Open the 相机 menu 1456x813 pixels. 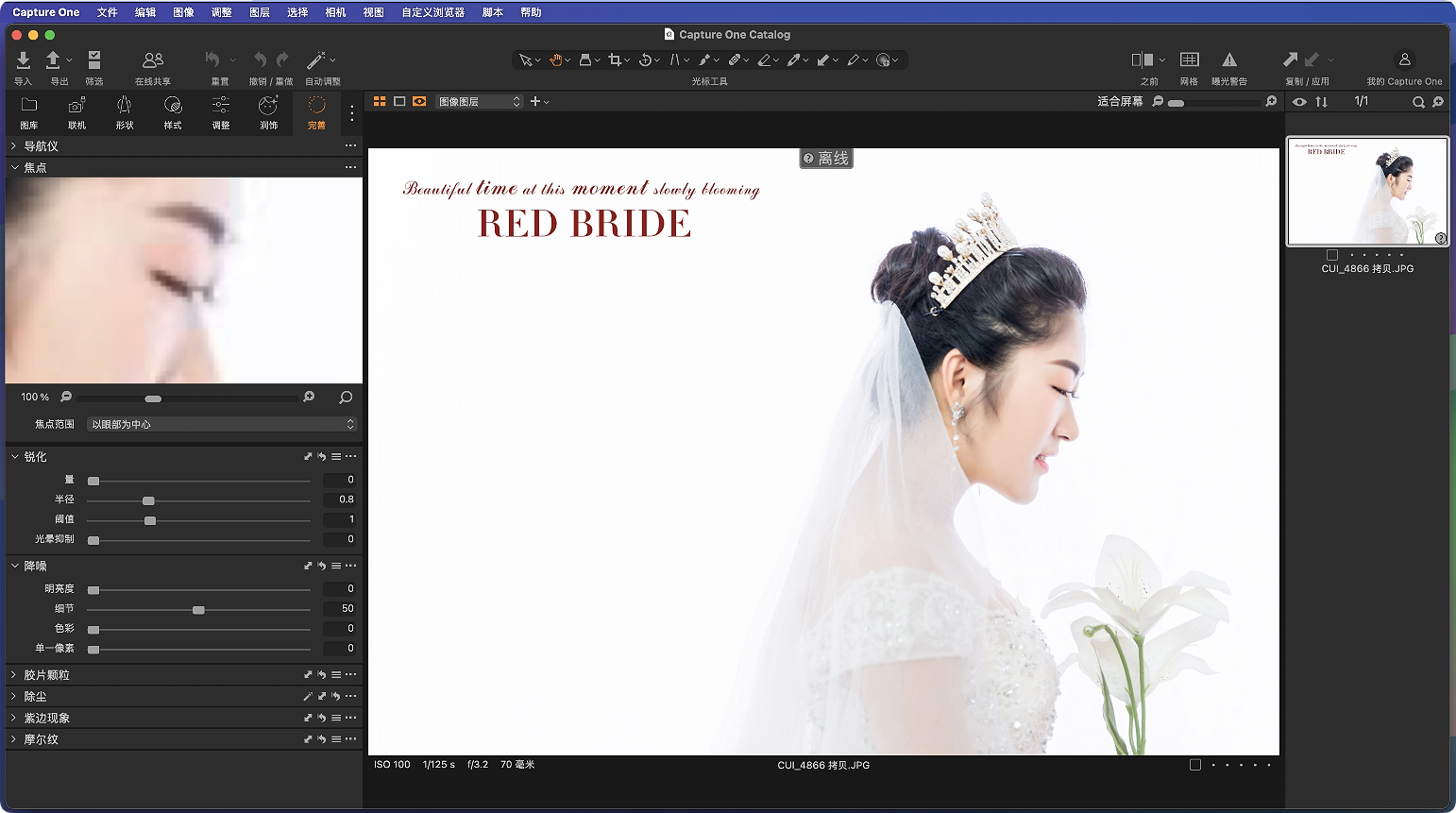pyautogui.click(x=335, y=12)
